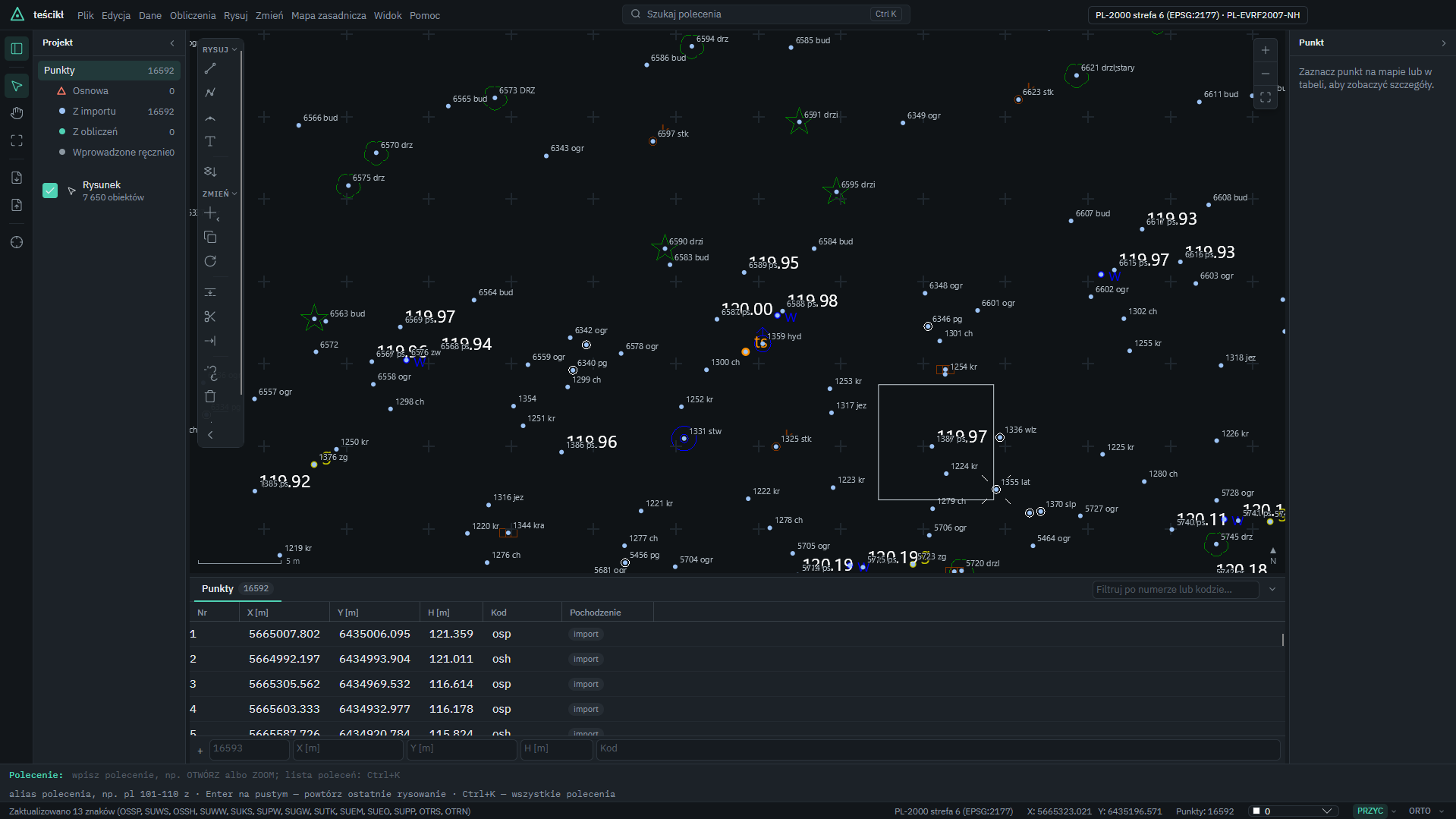Open the Dane menu
This screenshot has height=819, width=1456.
(150, 15)
